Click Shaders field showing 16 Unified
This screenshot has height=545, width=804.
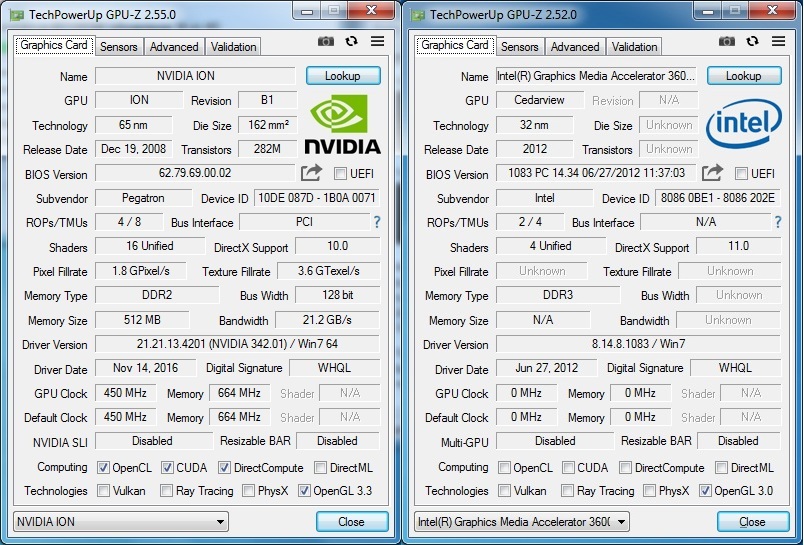pos(150,246)
